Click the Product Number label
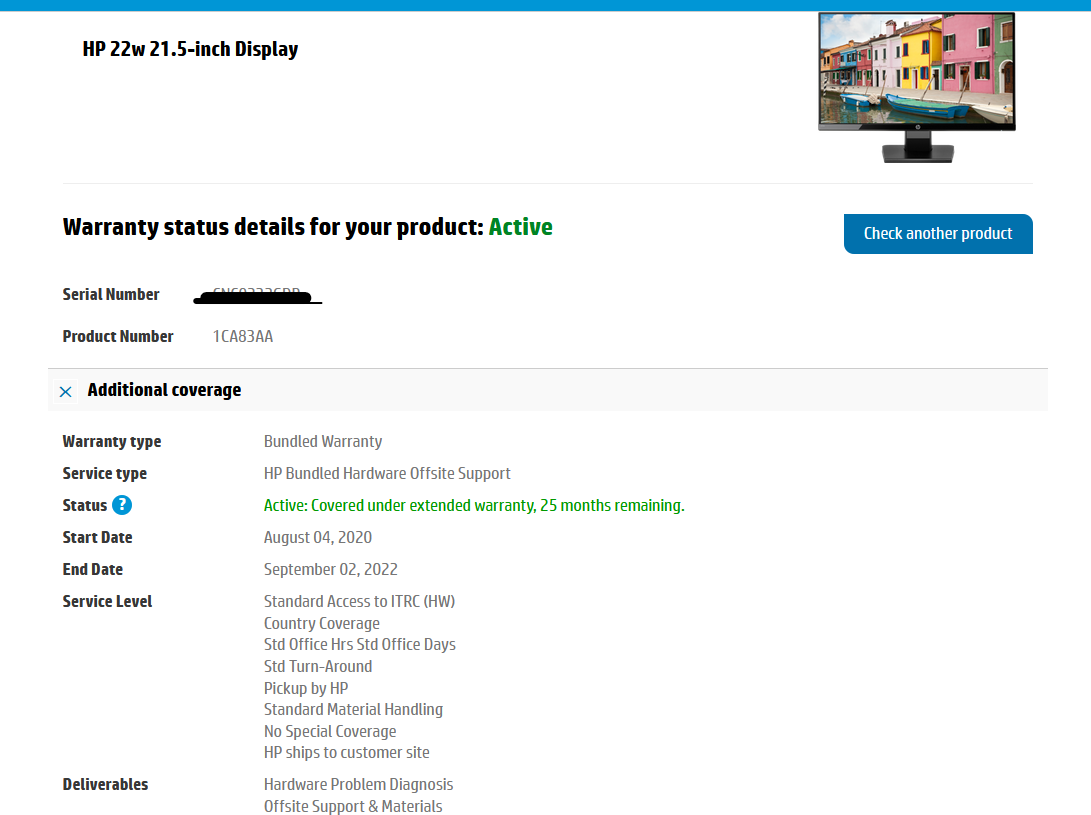The image size is (1091, 815). coord(118,337)
